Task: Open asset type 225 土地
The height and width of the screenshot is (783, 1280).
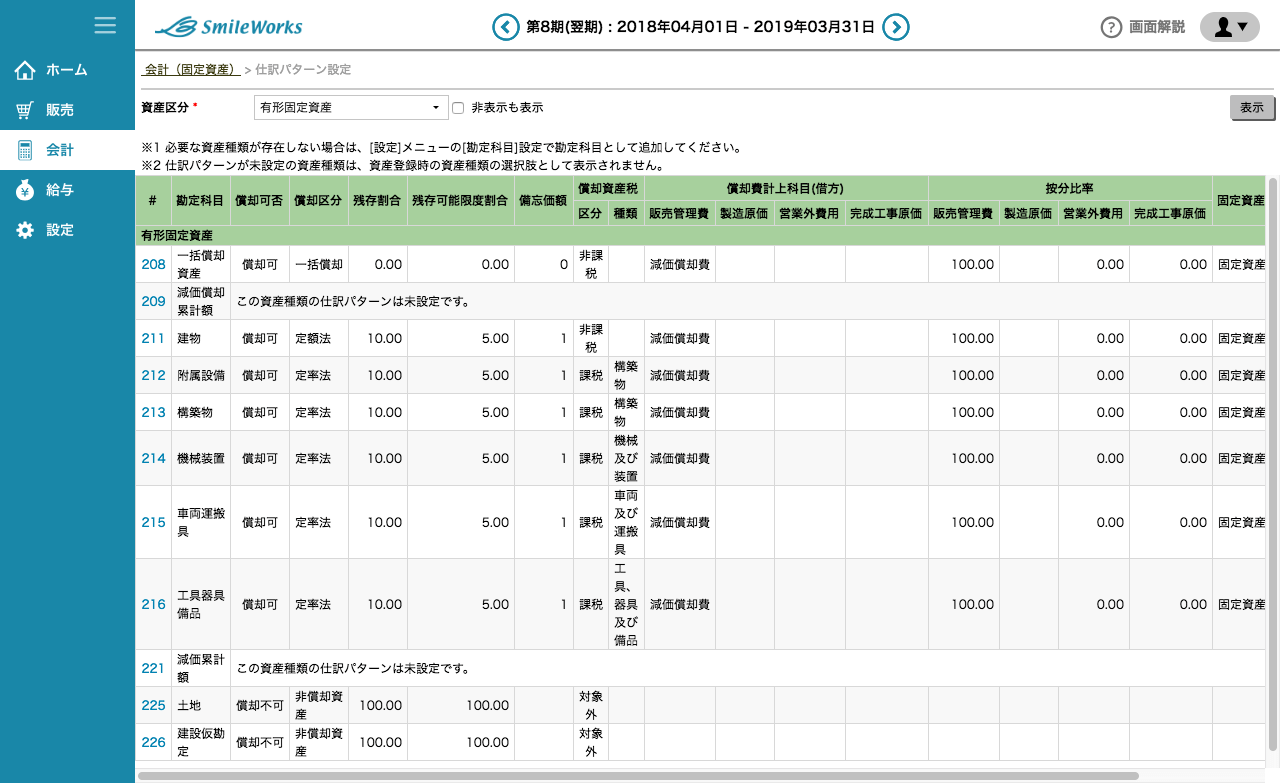Action: point(153,705)
